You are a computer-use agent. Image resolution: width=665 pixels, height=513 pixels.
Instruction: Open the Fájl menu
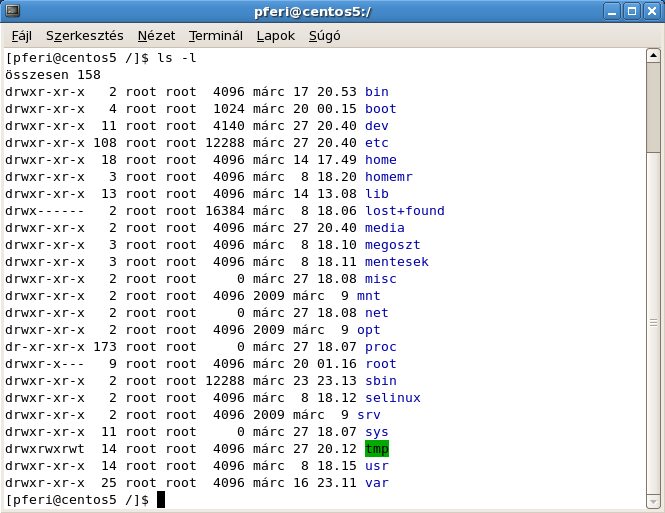20,36
